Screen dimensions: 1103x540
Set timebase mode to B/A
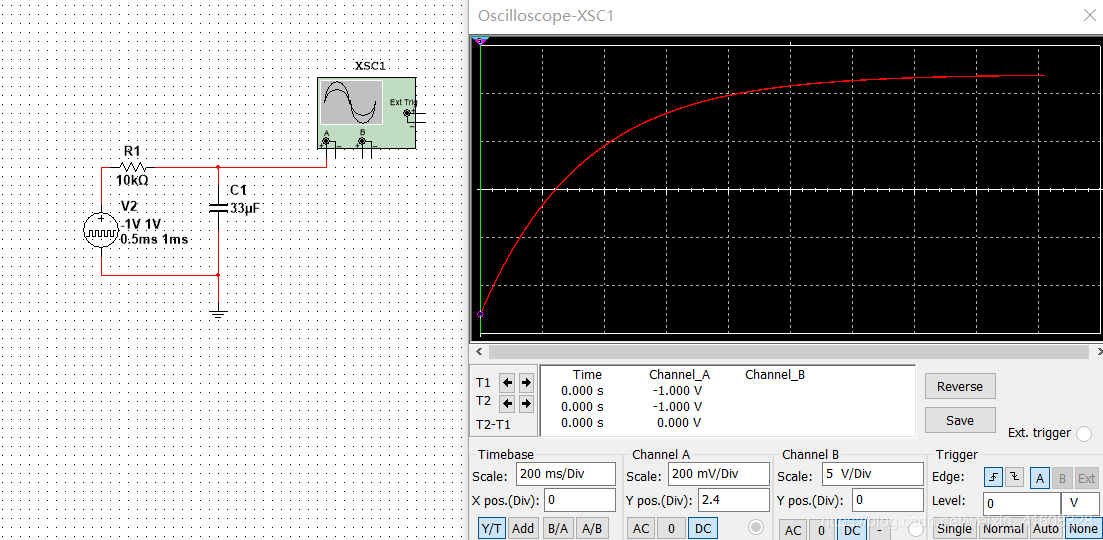[558, 529]
